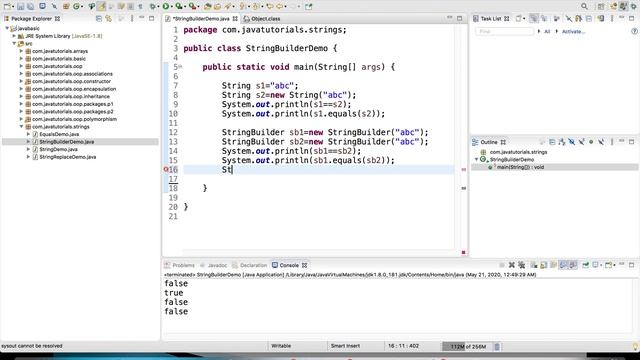
Task: Toggle Show Console When Standard Out Changes
Action: pyautogui.click(x=563, y=265)
